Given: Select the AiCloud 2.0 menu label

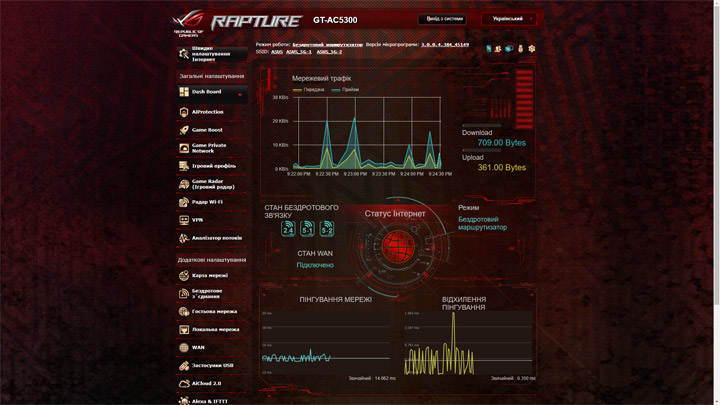Looking at the screenshot, I should tap(206, 383).
